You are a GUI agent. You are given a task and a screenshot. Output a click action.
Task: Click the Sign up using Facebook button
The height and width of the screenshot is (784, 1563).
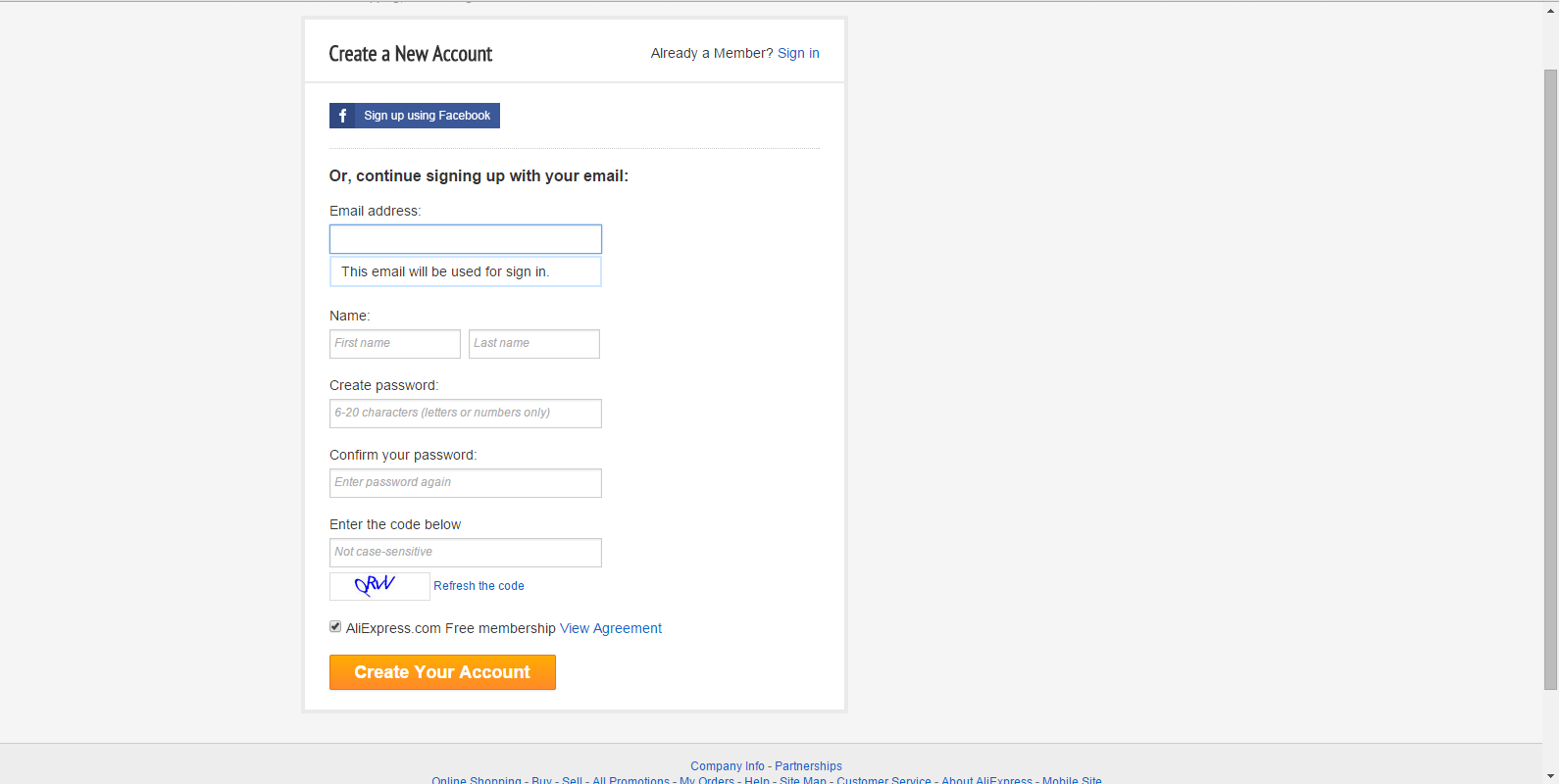click(427, 116)
